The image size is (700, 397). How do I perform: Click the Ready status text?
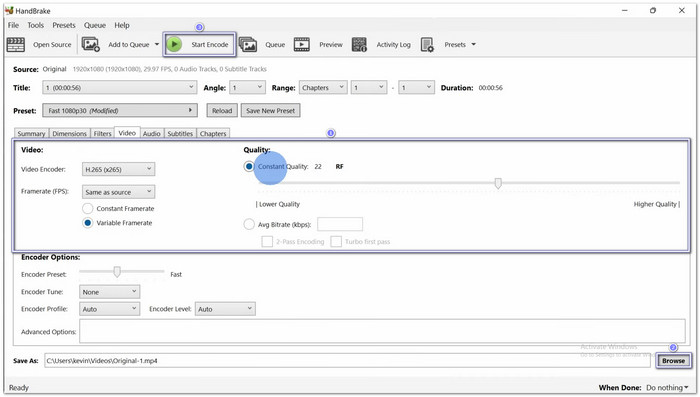point(19,388)
